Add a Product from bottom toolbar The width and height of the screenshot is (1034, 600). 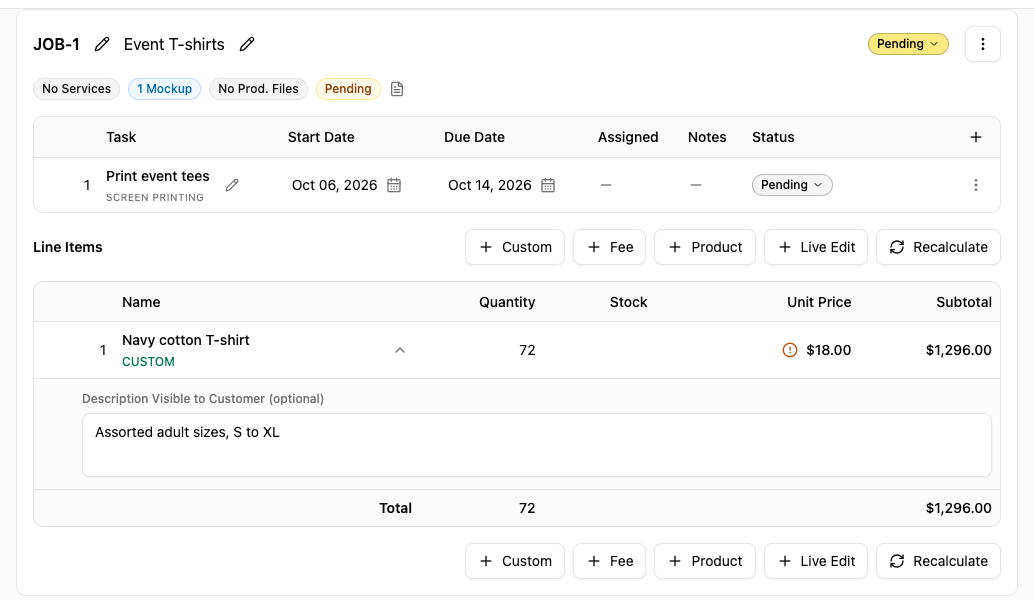[705, 561]
